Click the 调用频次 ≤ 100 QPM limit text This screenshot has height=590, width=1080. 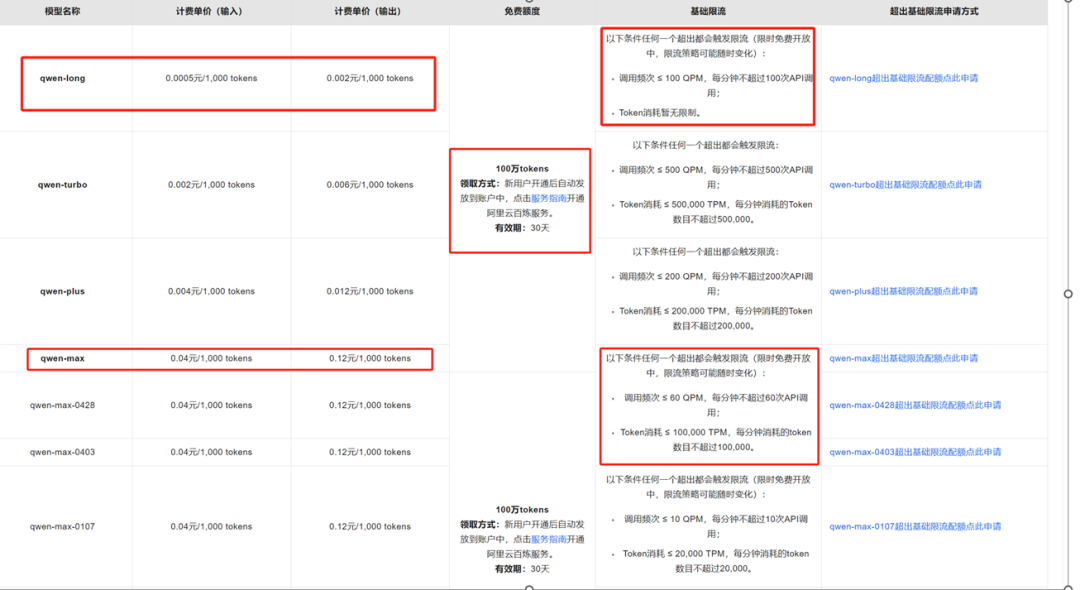point(716,85)
